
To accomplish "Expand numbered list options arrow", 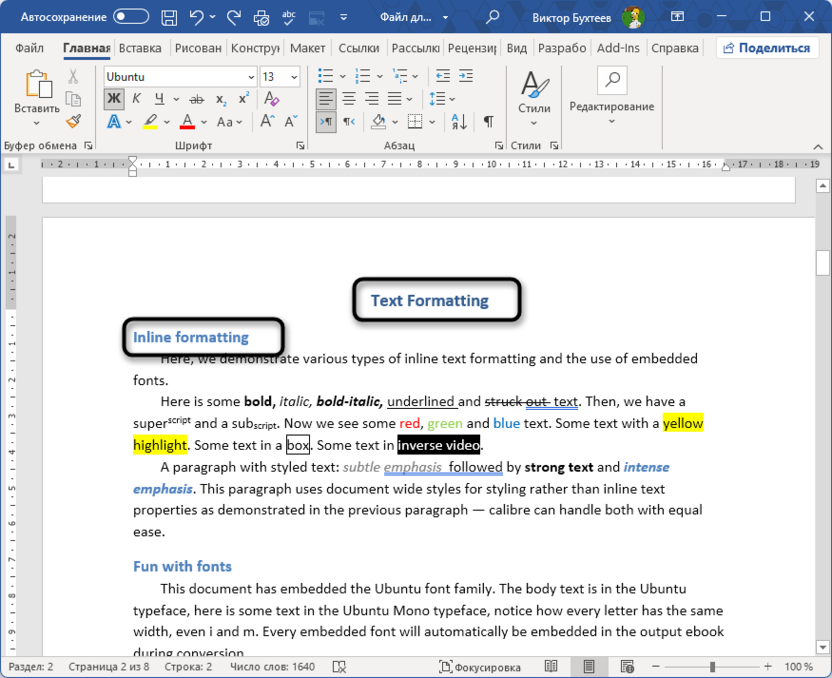I will pyautogui.click(x=380, y=76).
